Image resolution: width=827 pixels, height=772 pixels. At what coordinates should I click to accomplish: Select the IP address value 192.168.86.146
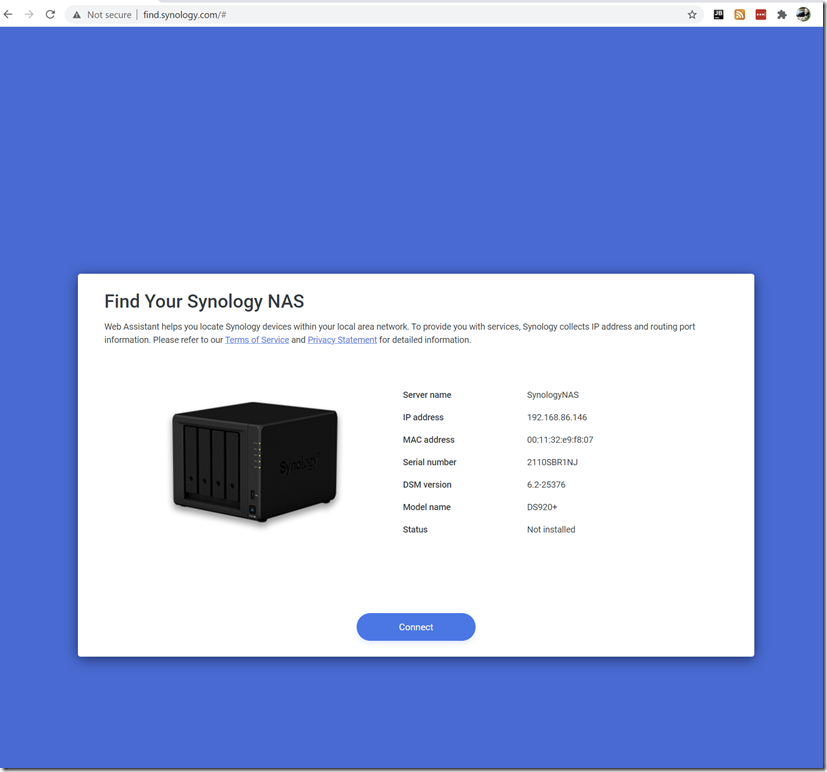click(557, 417)
